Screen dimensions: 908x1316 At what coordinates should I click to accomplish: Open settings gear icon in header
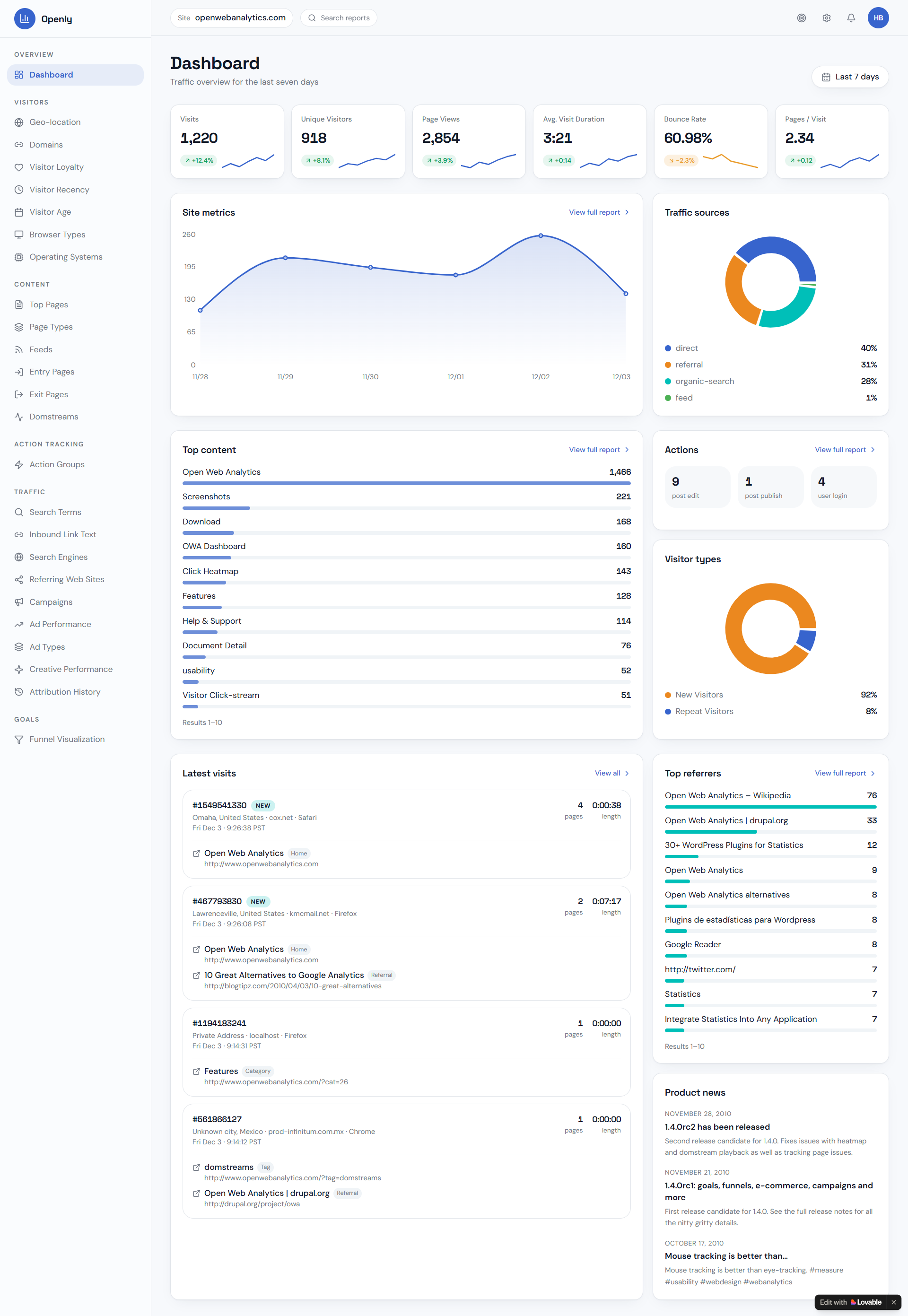tap(826, 18)
